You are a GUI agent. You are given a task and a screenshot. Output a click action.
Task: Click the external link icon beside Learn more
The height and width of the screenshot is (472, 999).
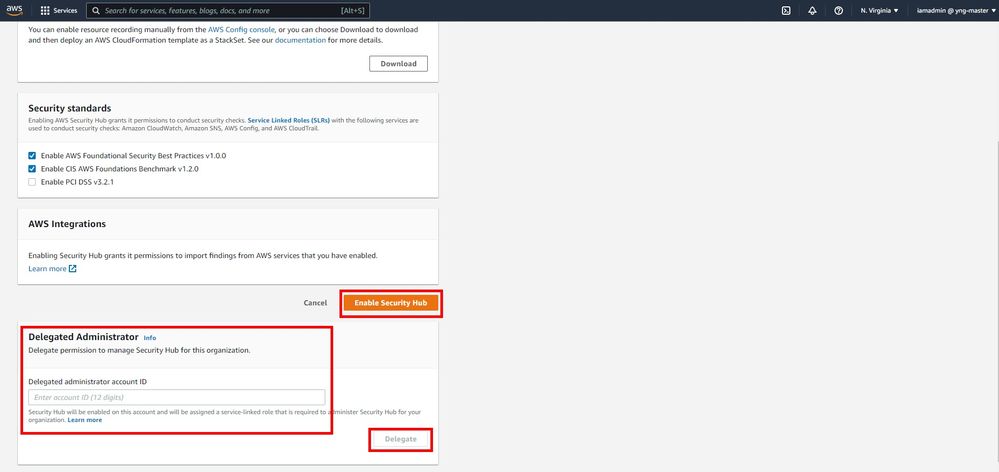(x=73, y=269)
